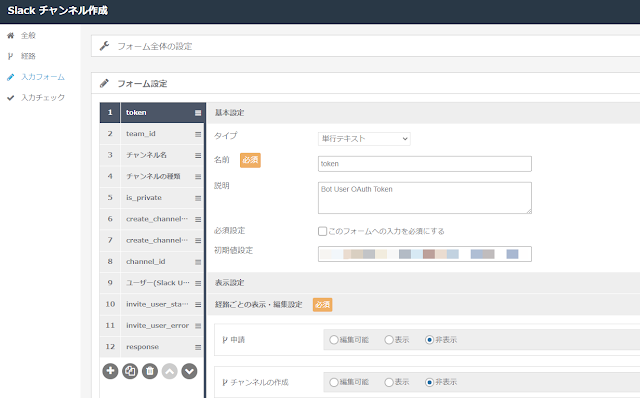The height and width of the screenshot is (398, 640).
Task: Click the wrench icon for overall form settings
Action: click(x=104, y=46)
